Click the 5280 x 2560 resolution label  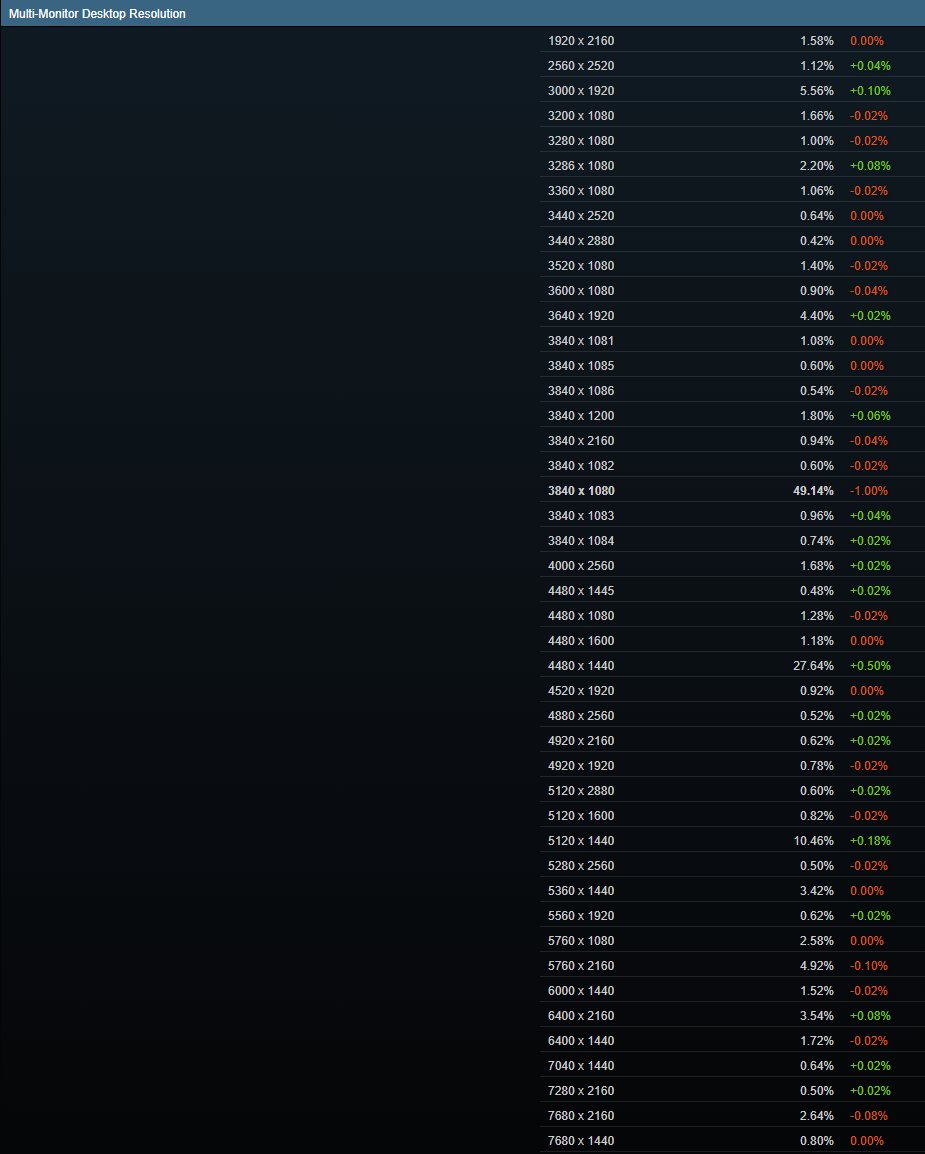pos(581,866)
